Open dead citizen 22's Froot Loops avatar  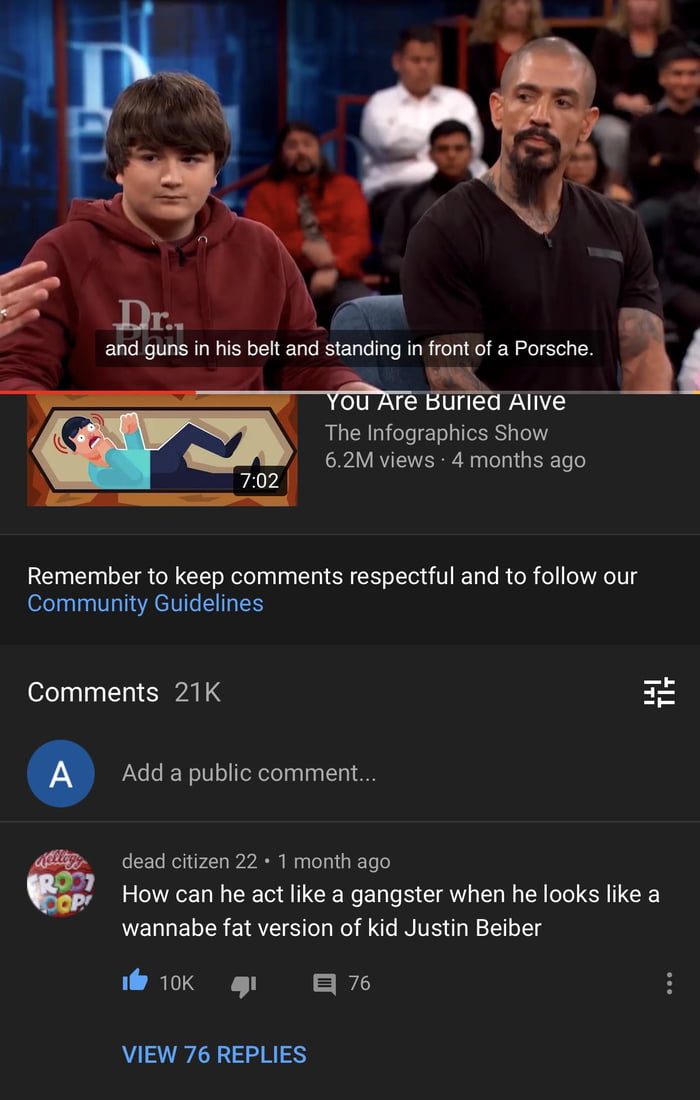tap(61, 883)
